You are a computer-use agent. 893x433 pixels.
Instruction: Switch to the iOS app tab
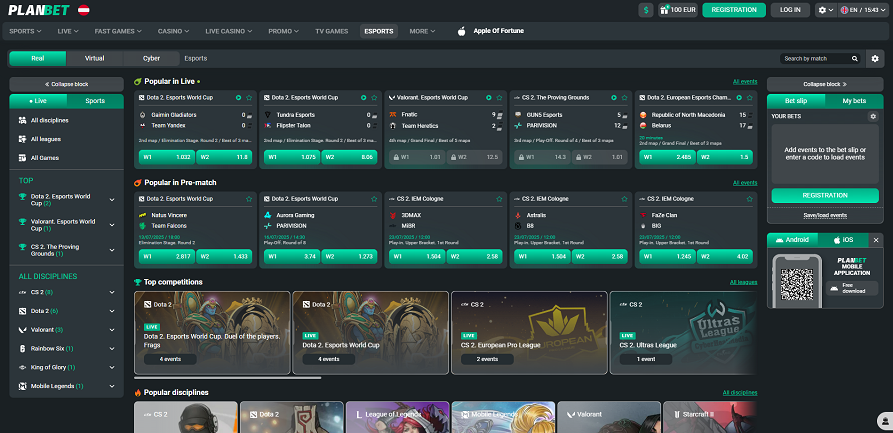pyautogui.click(x=843, y=240)
